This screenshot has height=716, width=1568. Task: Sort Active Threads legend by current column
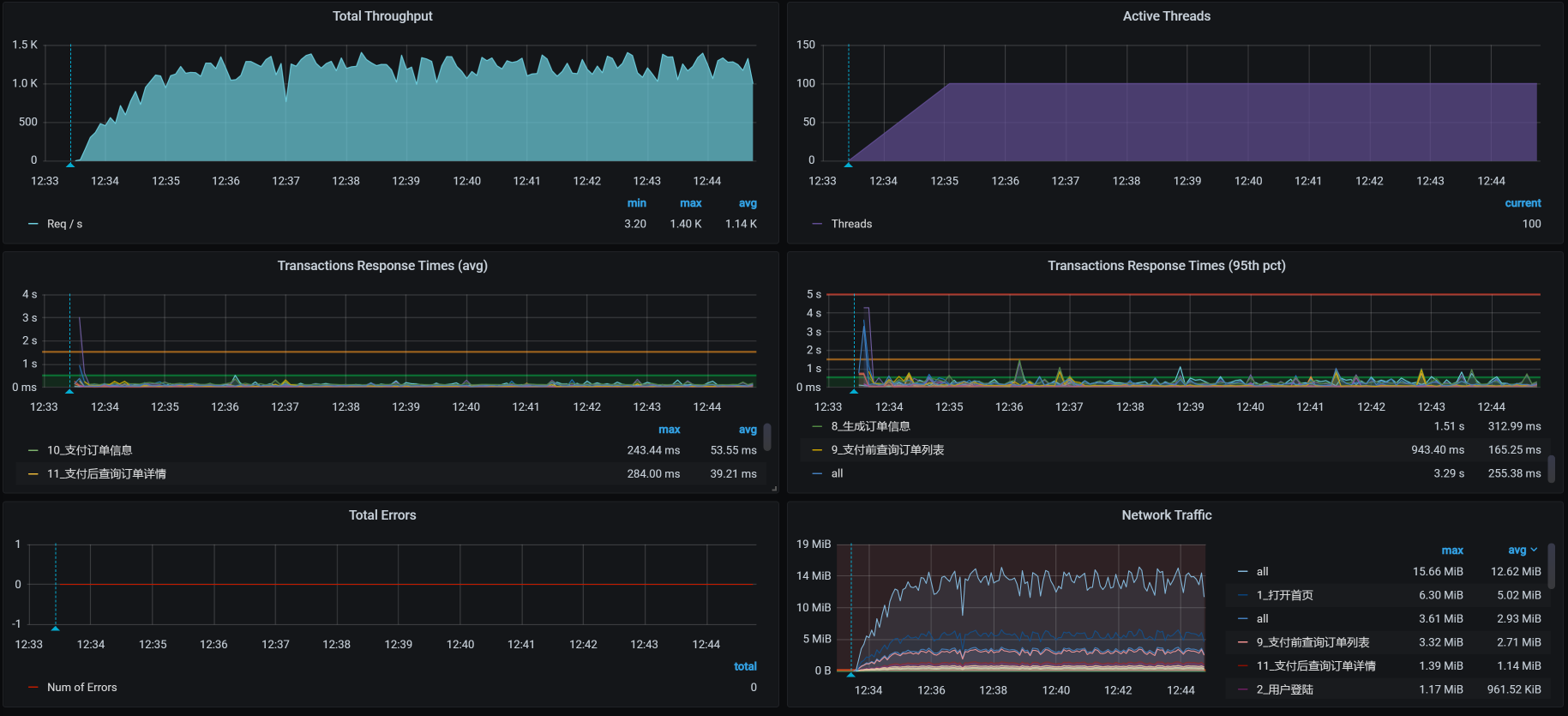click(1522, 203)
